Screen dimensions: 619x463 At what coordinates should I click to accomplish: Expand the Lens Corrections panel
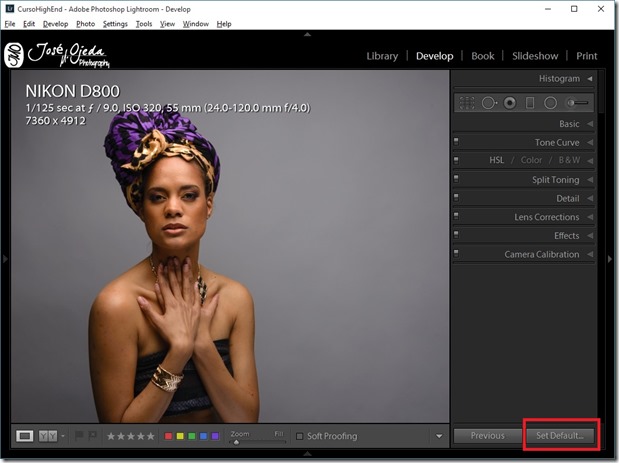click(590, 217)
